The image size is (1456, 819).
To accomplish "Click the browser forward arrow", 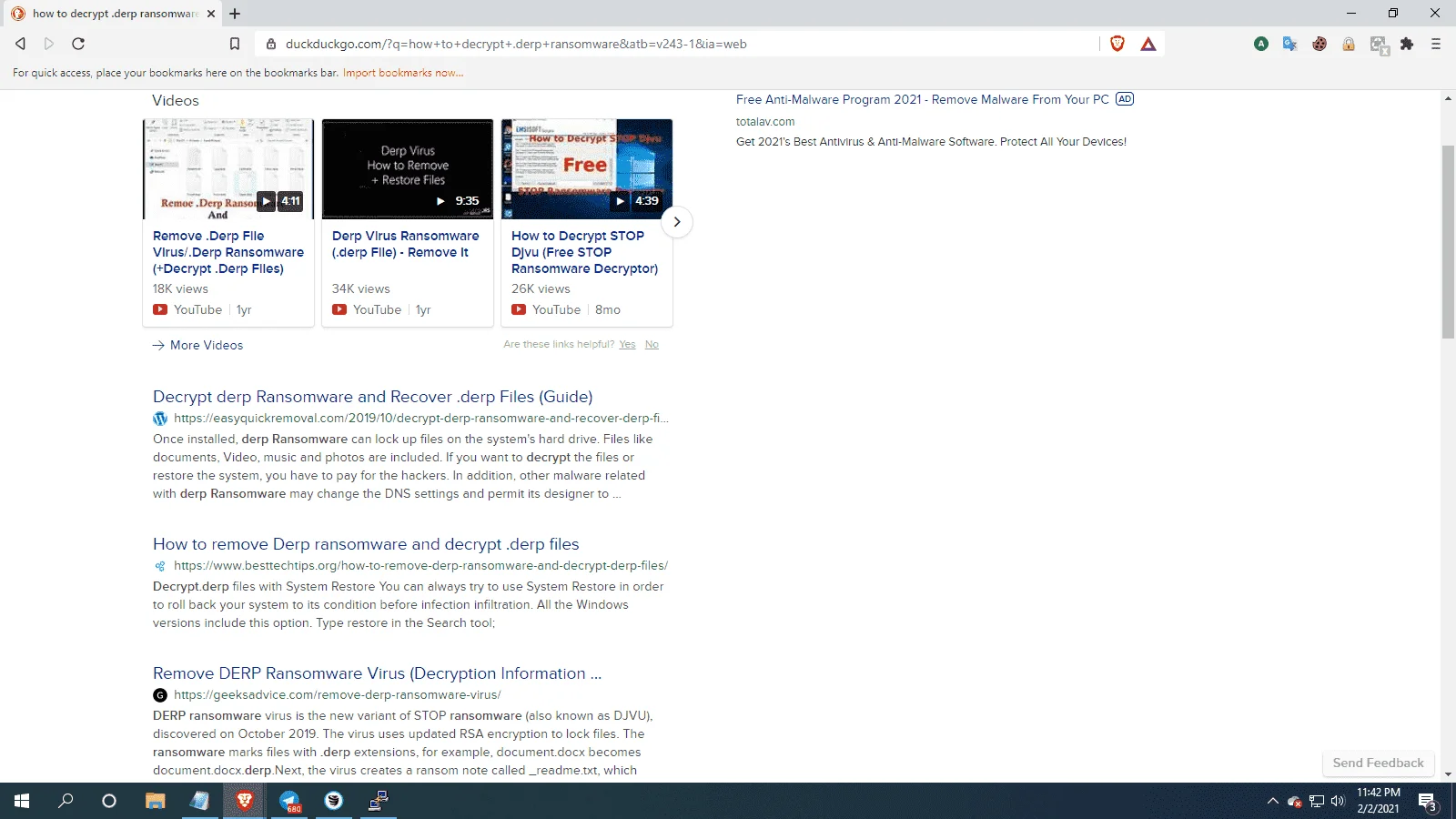I will point(49,44).
